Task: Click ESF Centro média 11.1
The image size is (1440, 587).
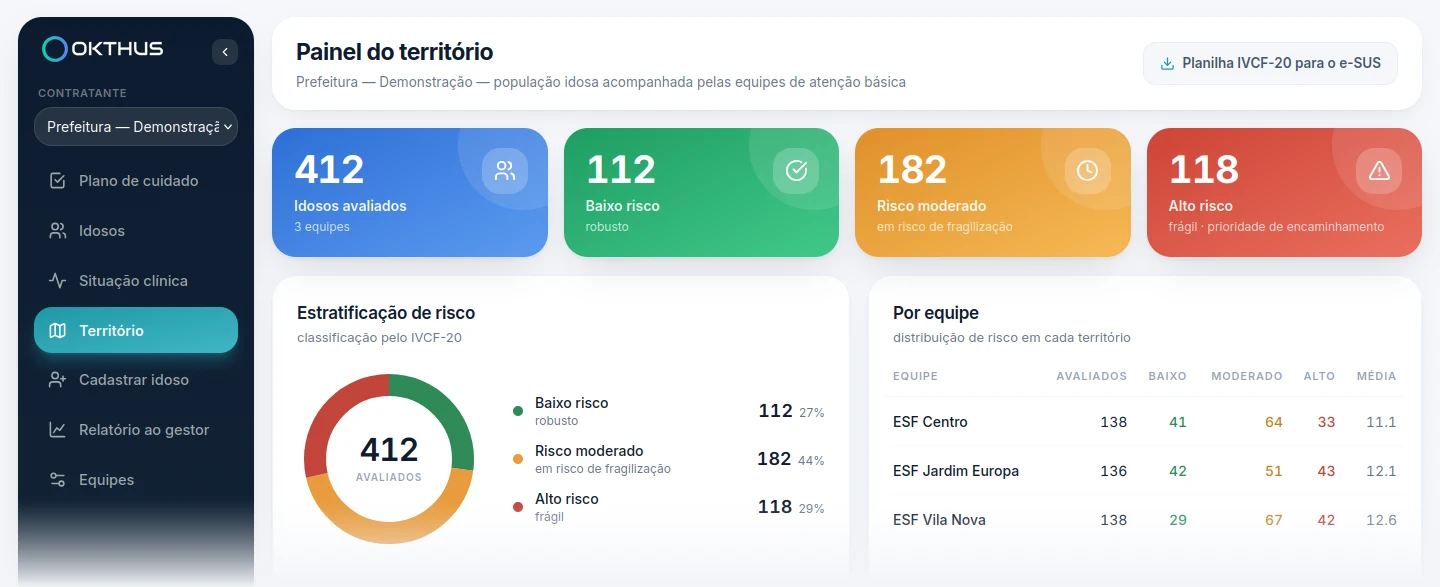Action: tap(1381, 422)
